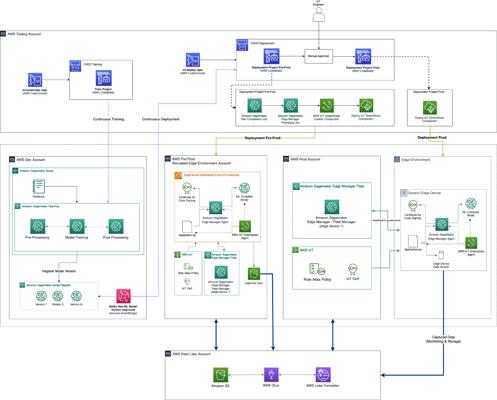Click Amazon Sagemaker Edge Manager Fleet title in Prod account
This screenshot has width=497, height=400.
point(332,186)
